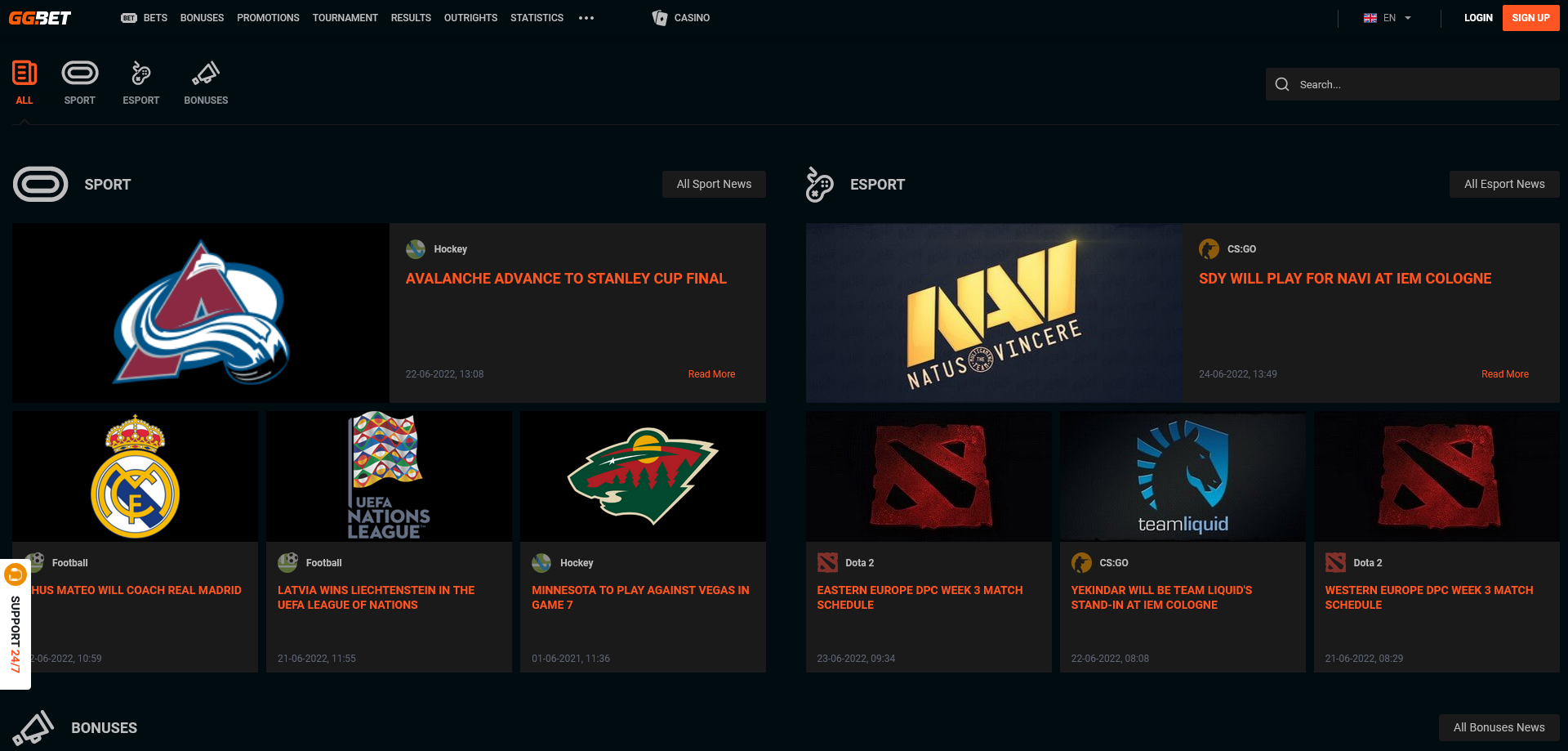This screenshot has height=751, width=1568.
Task: Click the Football icon on Latvia article
Action: pos(287,562)
